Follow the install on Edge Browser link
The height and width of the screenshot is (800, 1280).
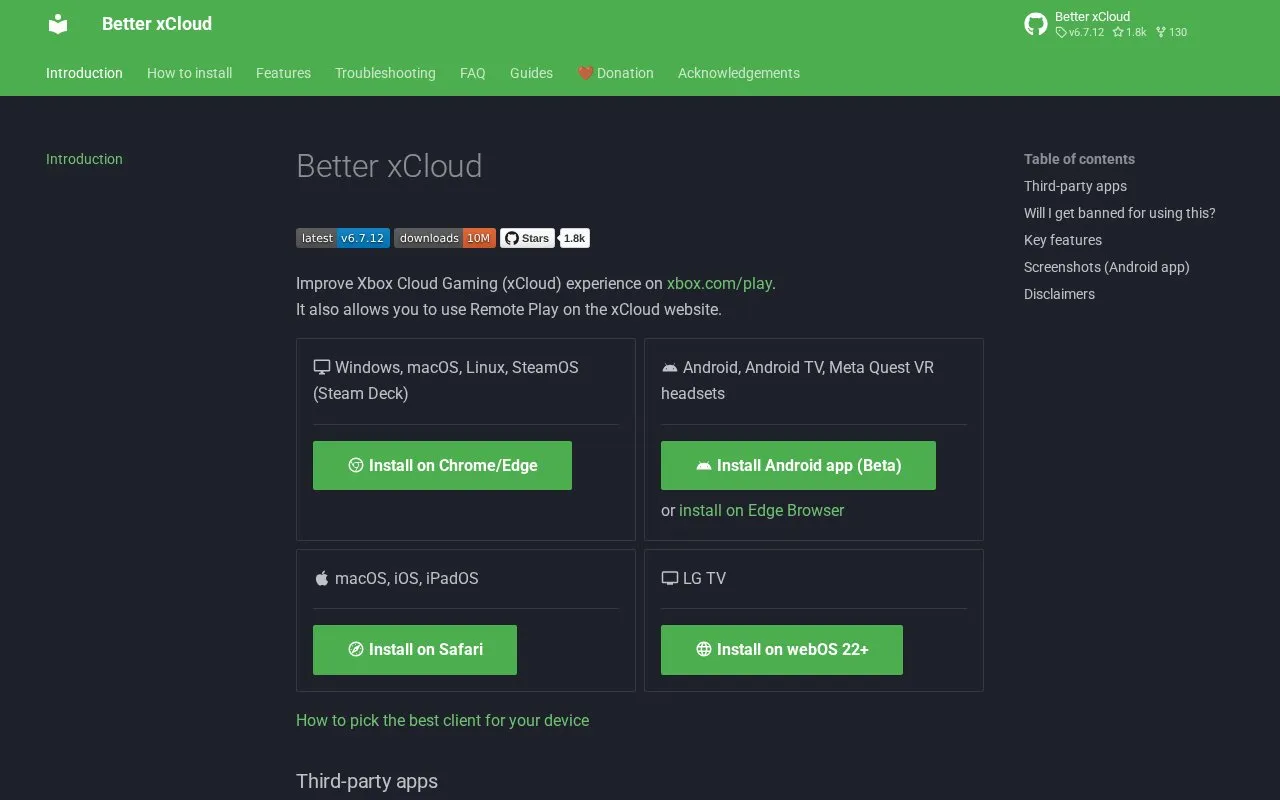(x=761, y=510)
